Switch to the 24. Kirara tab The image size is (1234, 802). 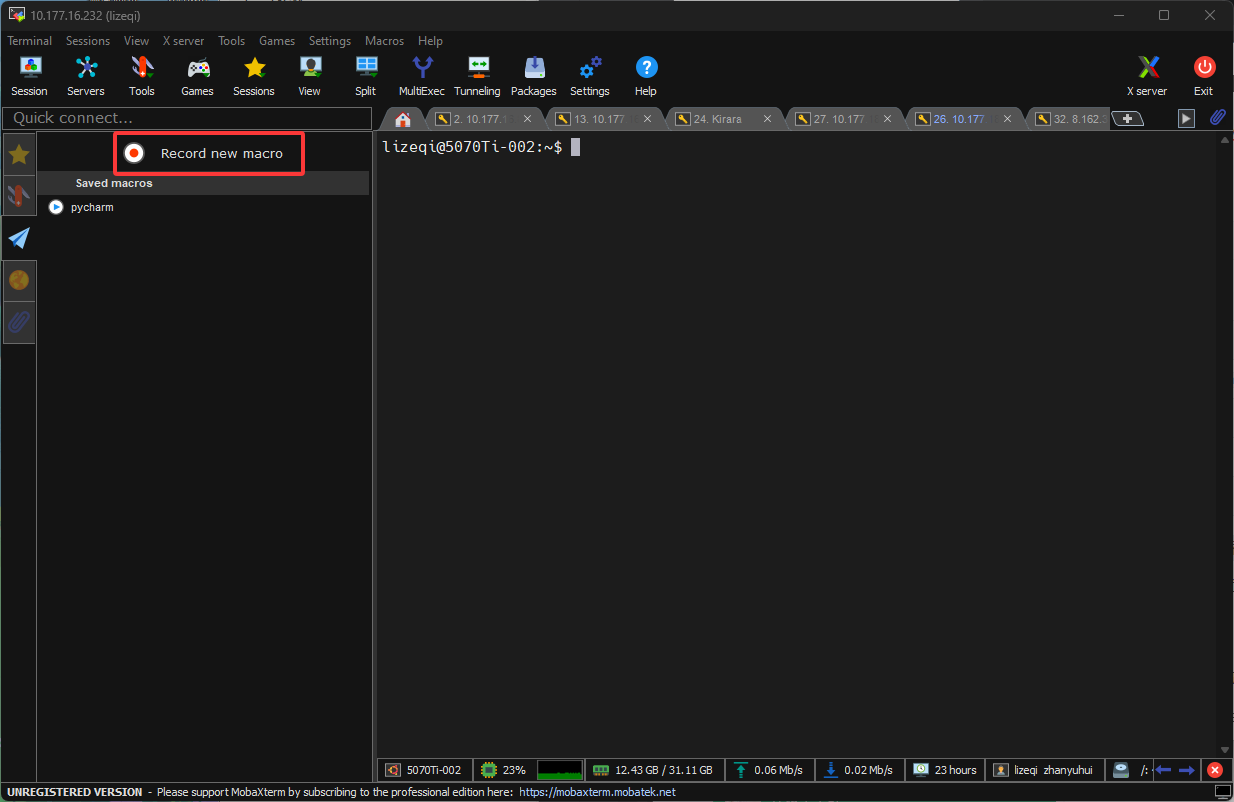pos(718,119)
